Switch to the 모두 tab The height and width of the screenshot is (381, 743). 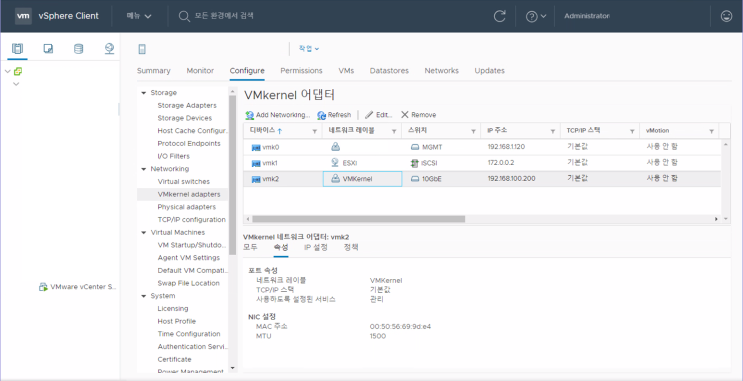(250, 247)
